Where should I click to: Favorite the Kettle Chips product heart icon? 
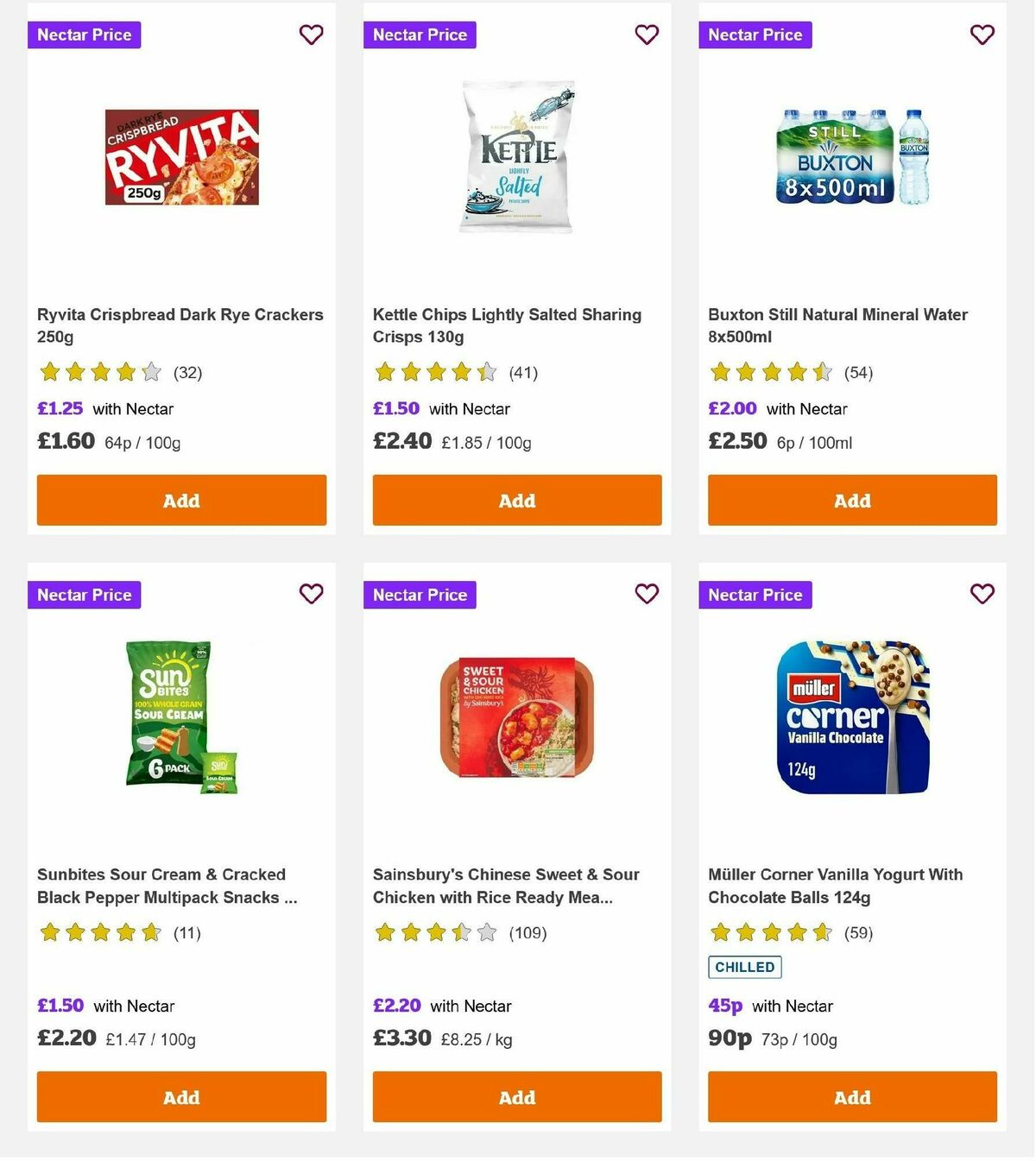point(647,35)
